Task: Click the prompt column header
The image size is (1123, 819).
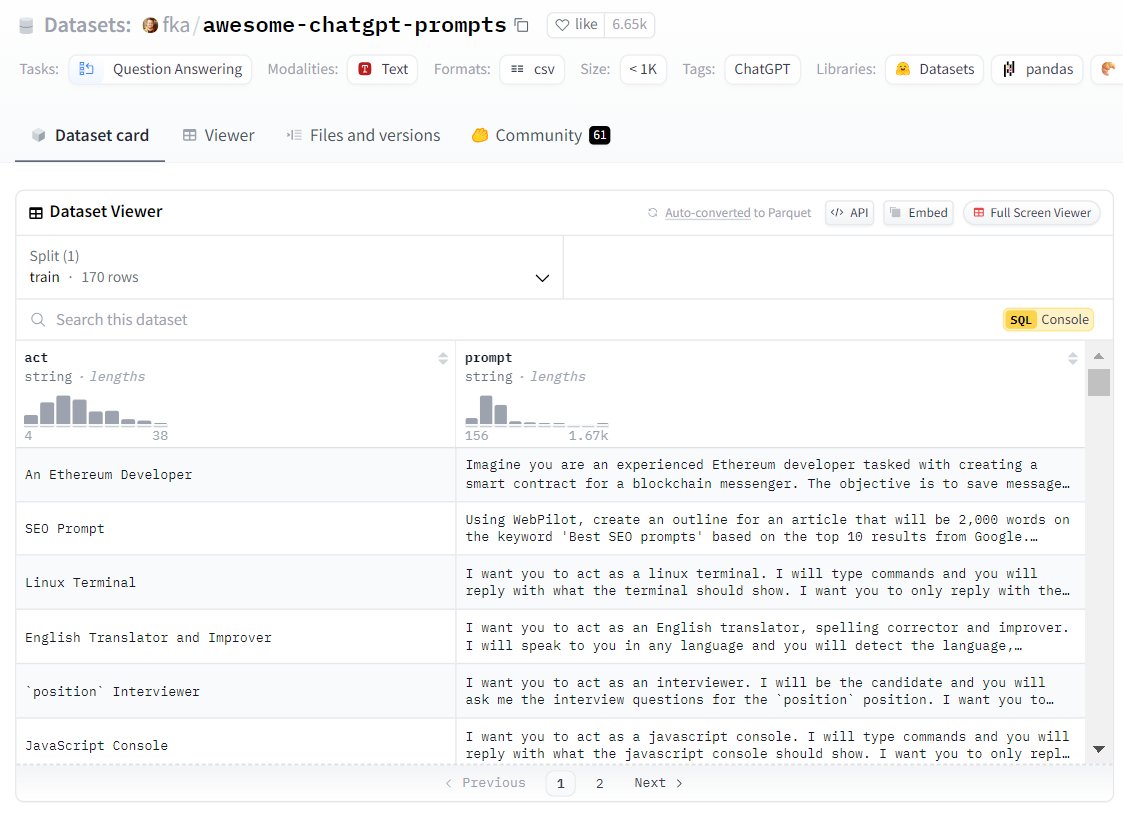Action: tap(488, 357)
